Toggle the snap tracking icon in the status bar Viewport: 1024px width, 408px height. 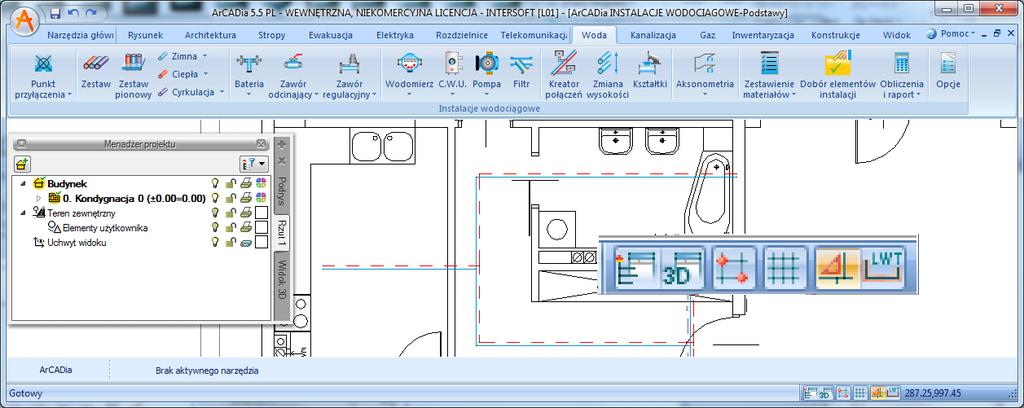click(x=842, y=394)
